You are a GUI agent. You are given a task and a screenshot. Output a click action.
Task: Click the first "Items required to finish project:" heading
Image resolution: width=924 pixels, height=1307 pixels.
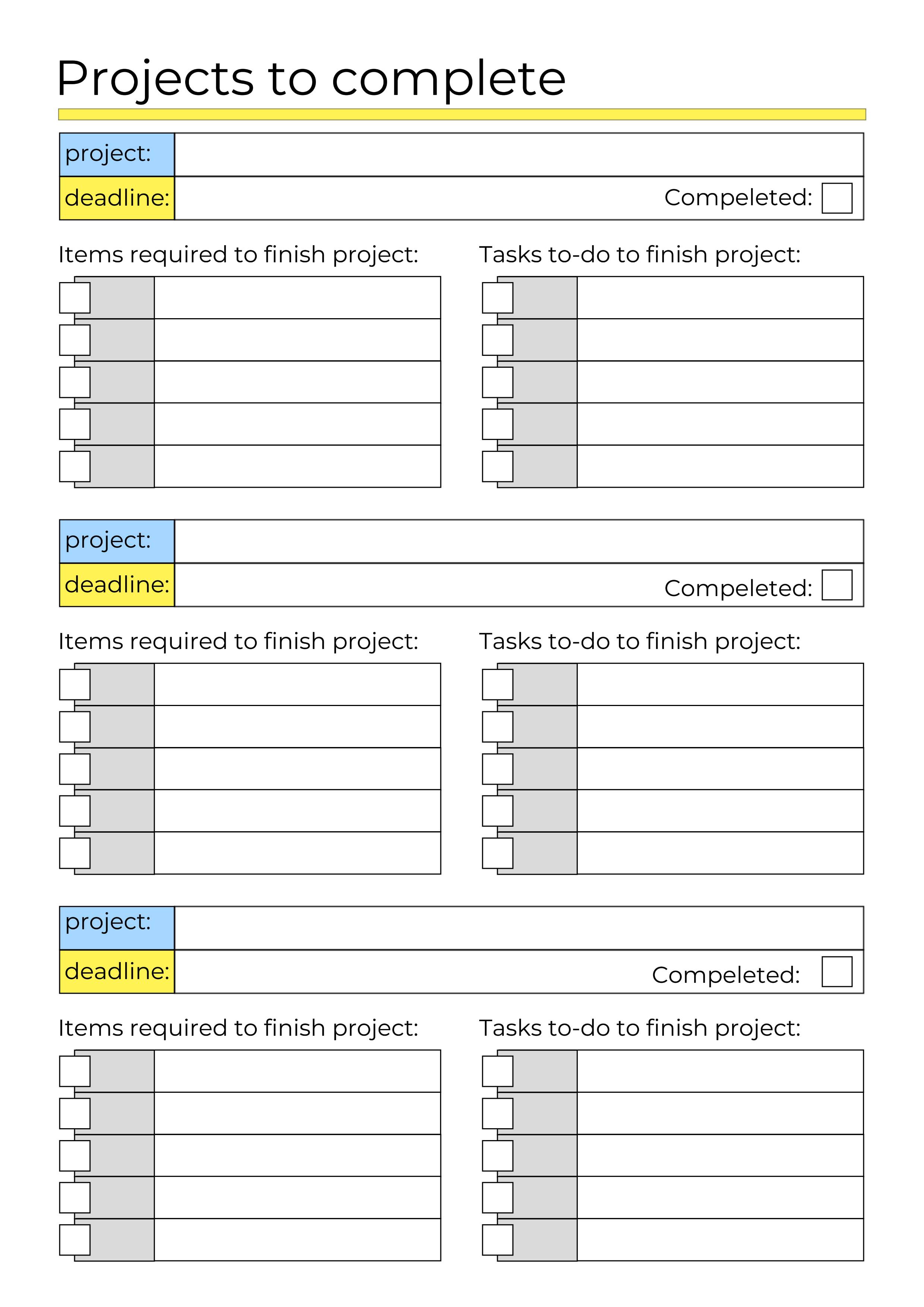click(238, 254)
